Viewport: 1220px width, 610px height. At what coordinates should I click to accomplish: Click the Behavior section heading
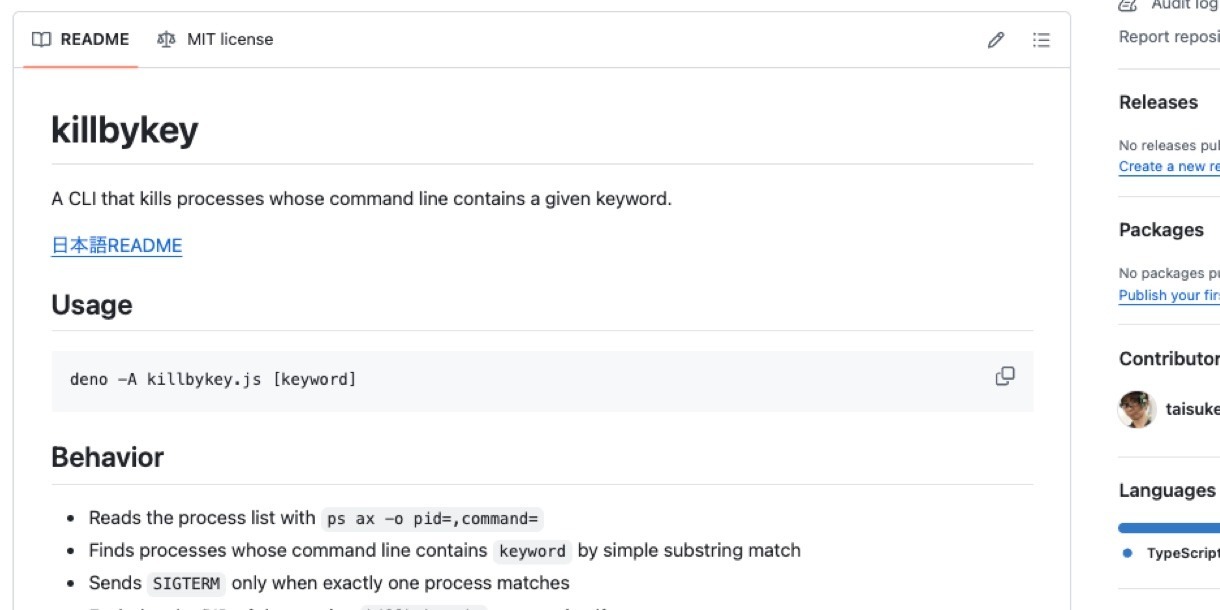[x=107, y=457]
